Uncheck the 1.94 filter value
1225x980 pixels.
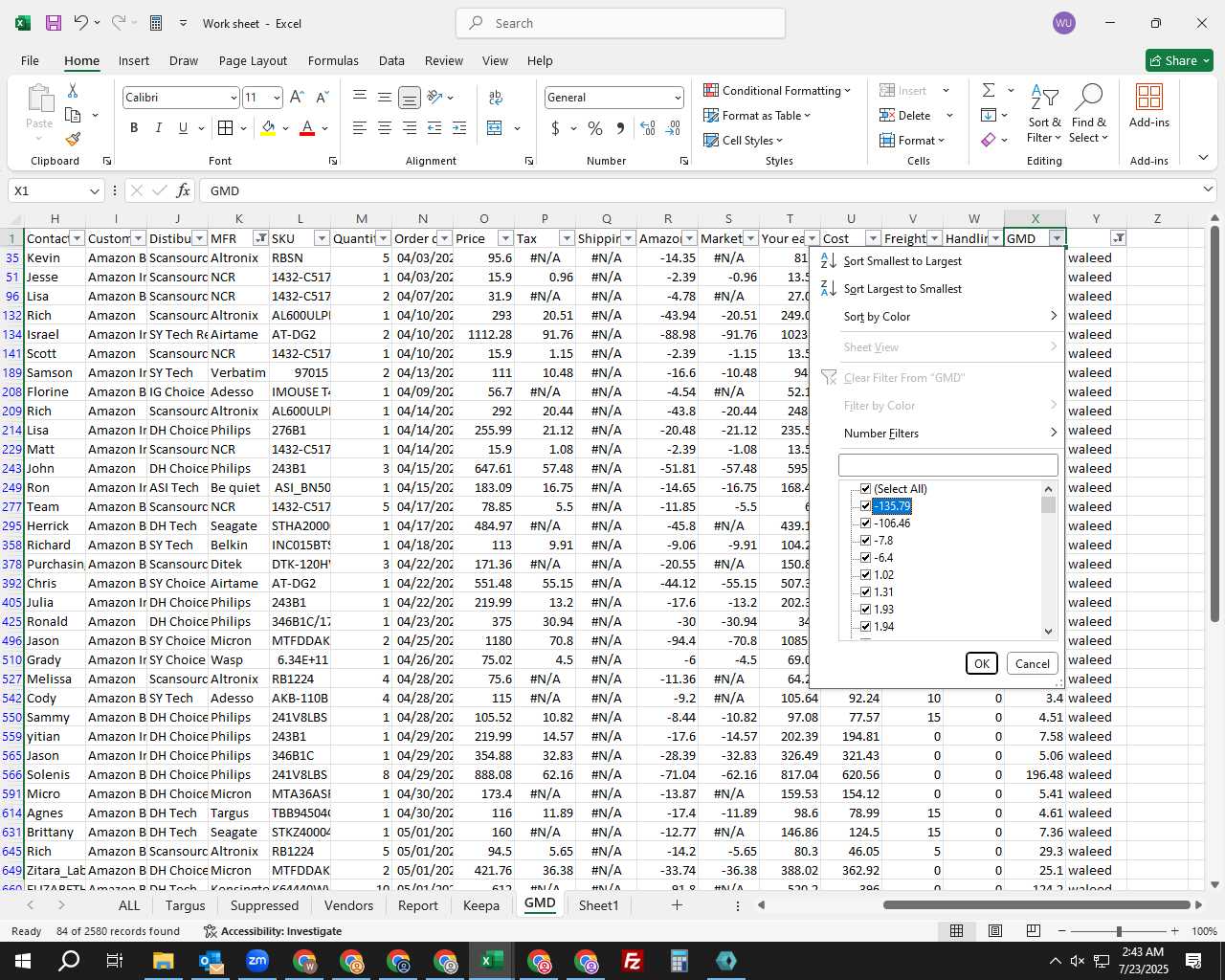[x=865, y=626]
